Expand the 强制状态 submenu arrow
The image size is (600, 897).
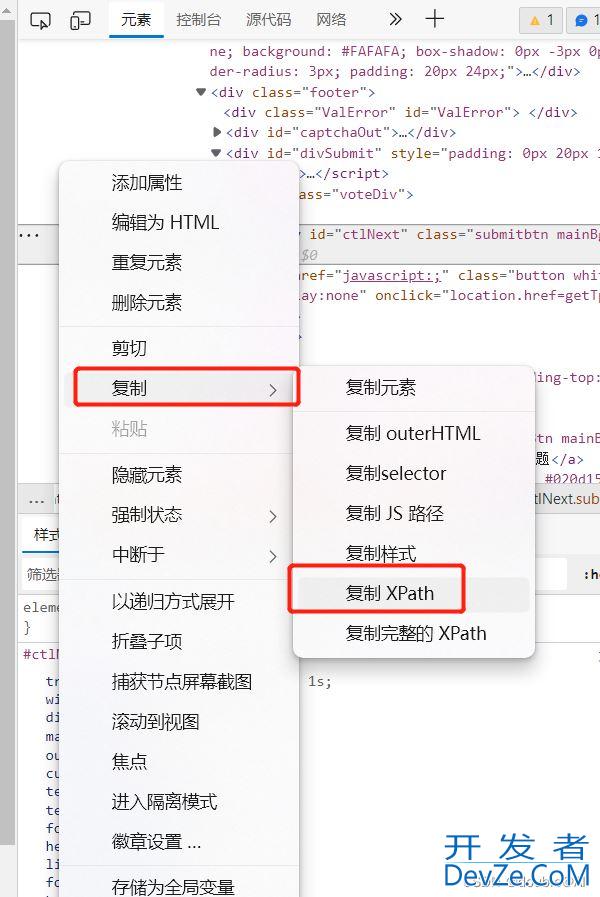click(273, 517)
